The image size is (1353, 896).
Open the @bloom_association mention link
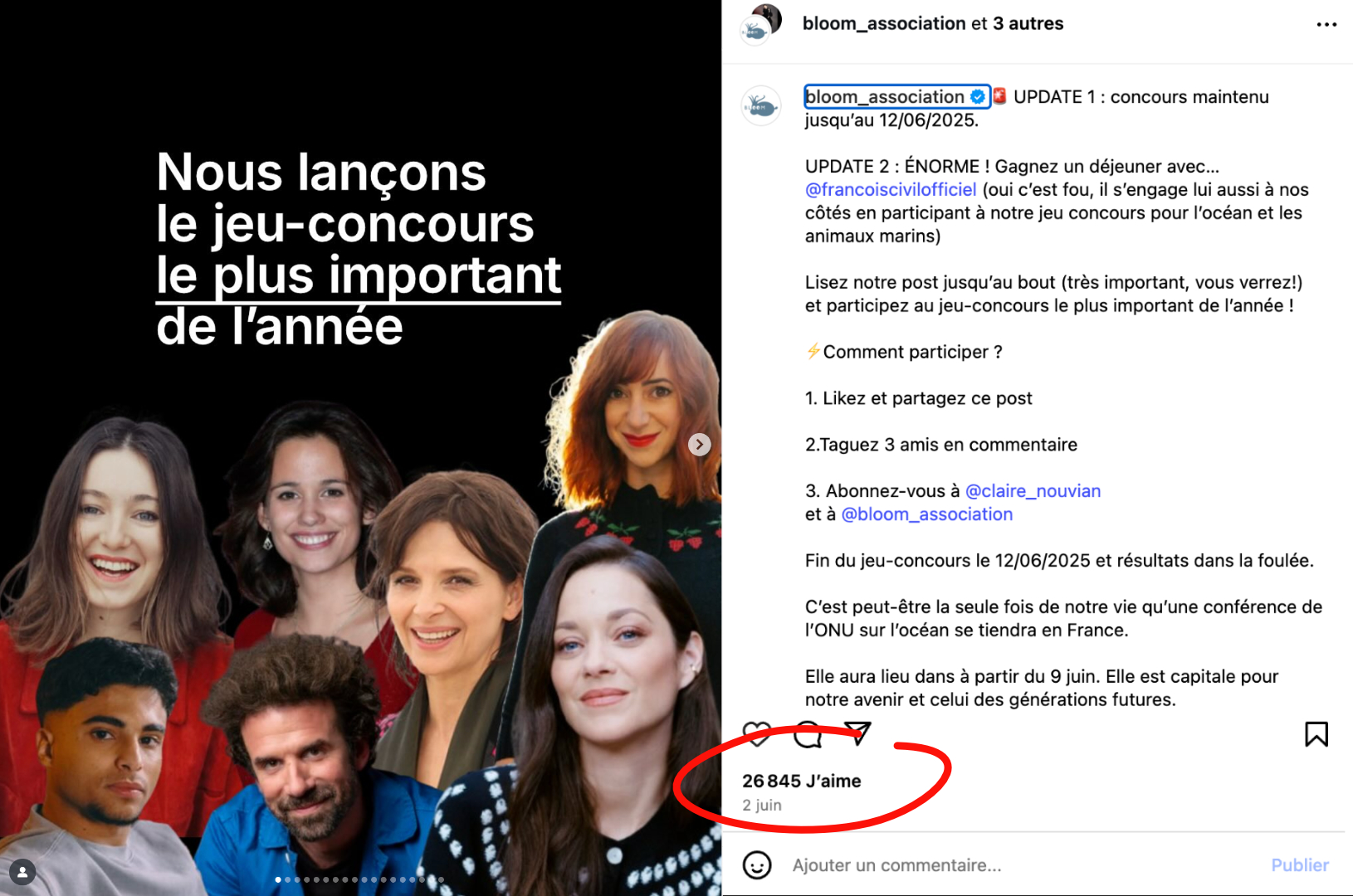[927, 514]
